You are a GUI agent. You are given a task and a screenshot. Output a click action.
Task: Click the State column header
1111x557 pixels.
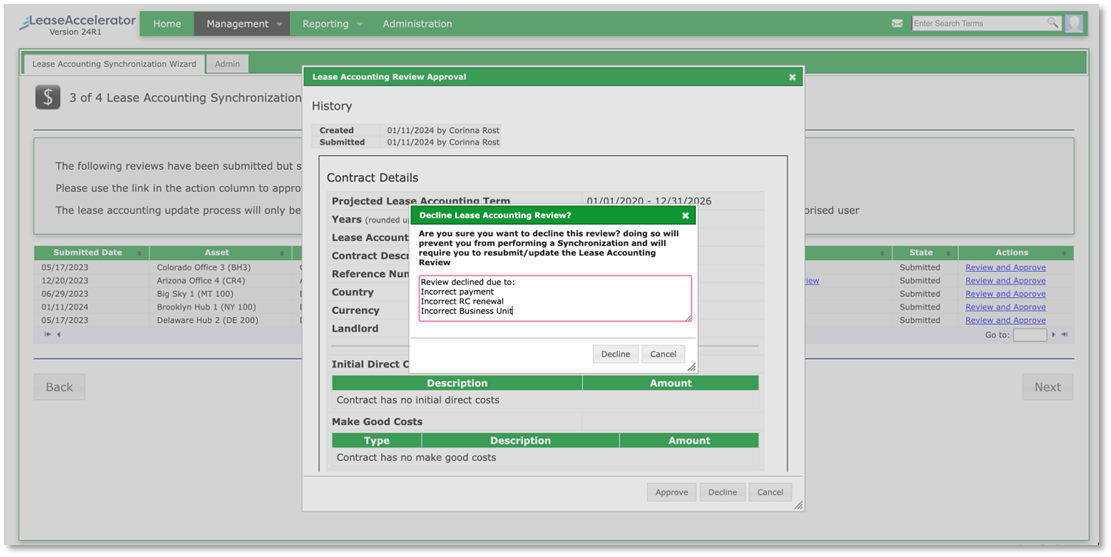[925, 253]
